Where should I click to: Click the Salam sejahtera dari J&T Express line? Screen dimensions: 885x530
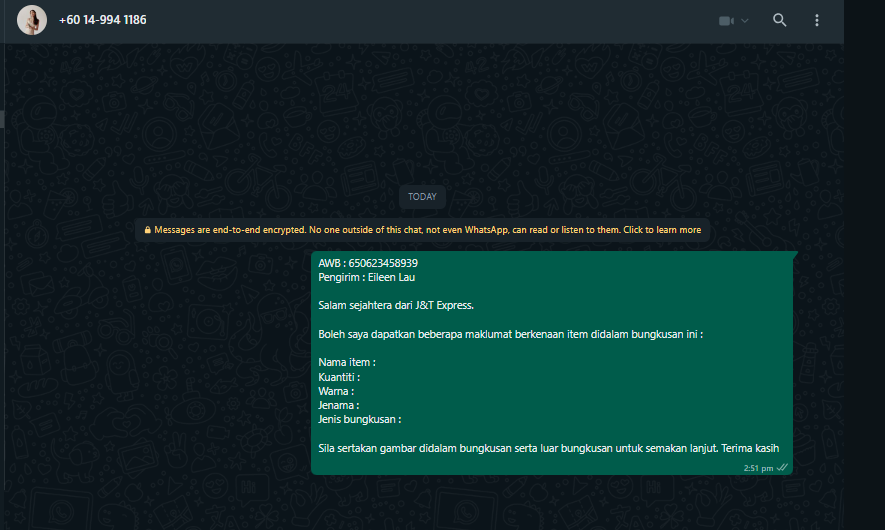[396, 305]
